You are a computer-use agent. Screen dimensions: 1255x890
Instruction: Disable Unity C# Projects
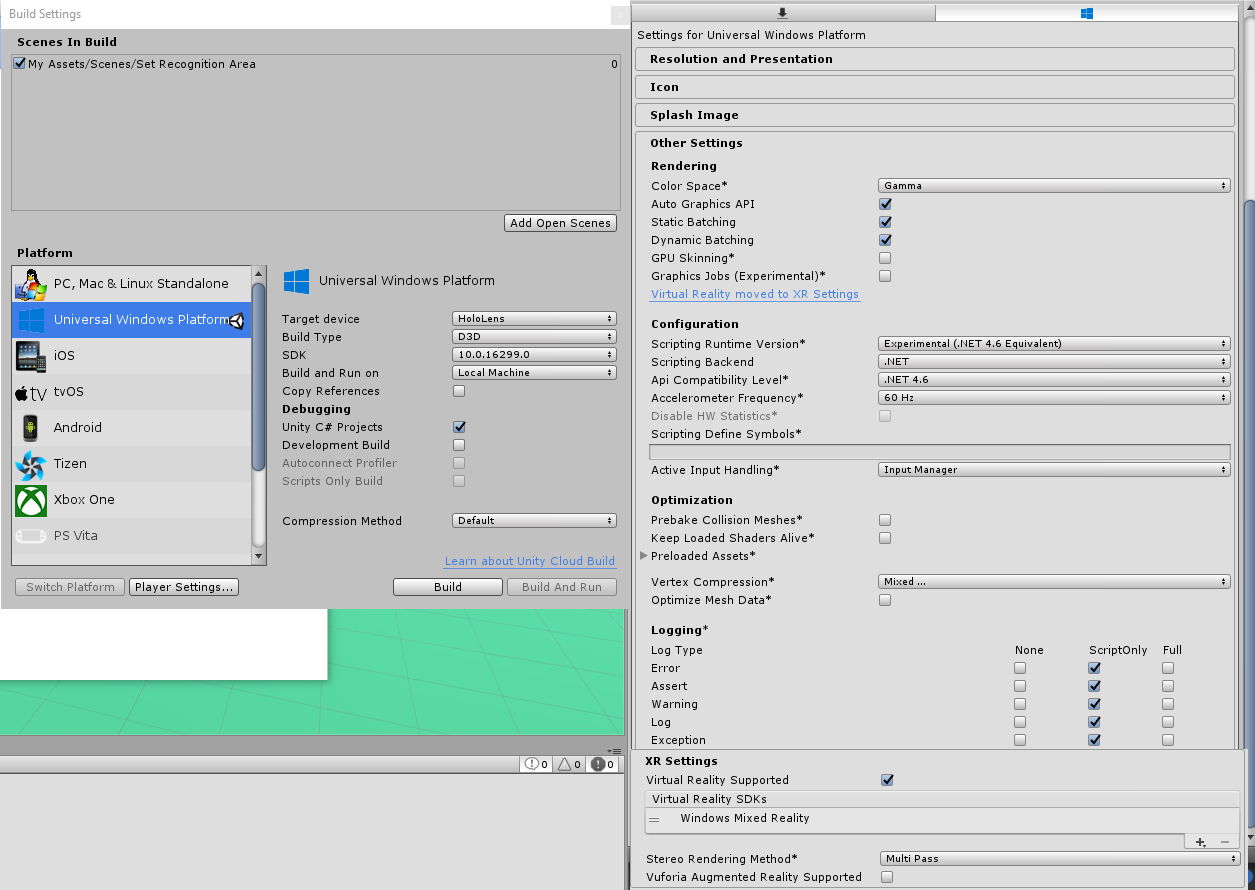click(458, 427)
